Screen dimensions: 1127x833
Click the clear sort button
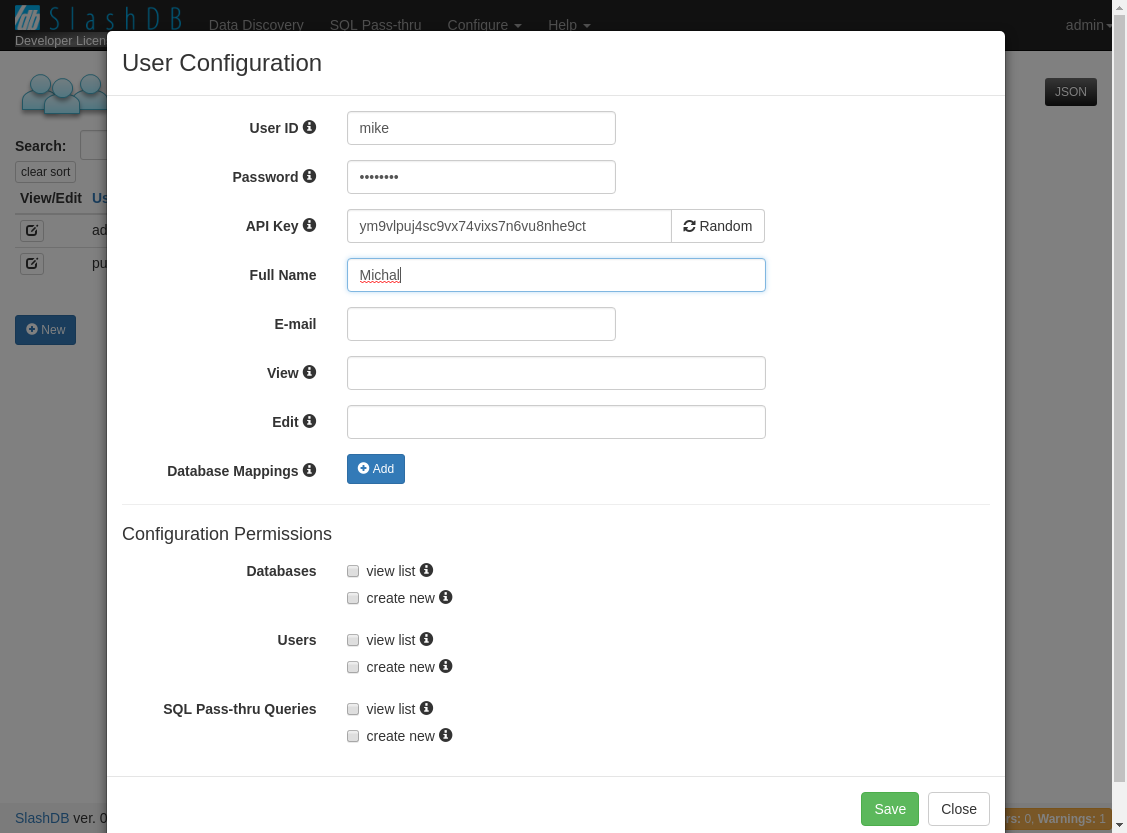tap(45, 172)
